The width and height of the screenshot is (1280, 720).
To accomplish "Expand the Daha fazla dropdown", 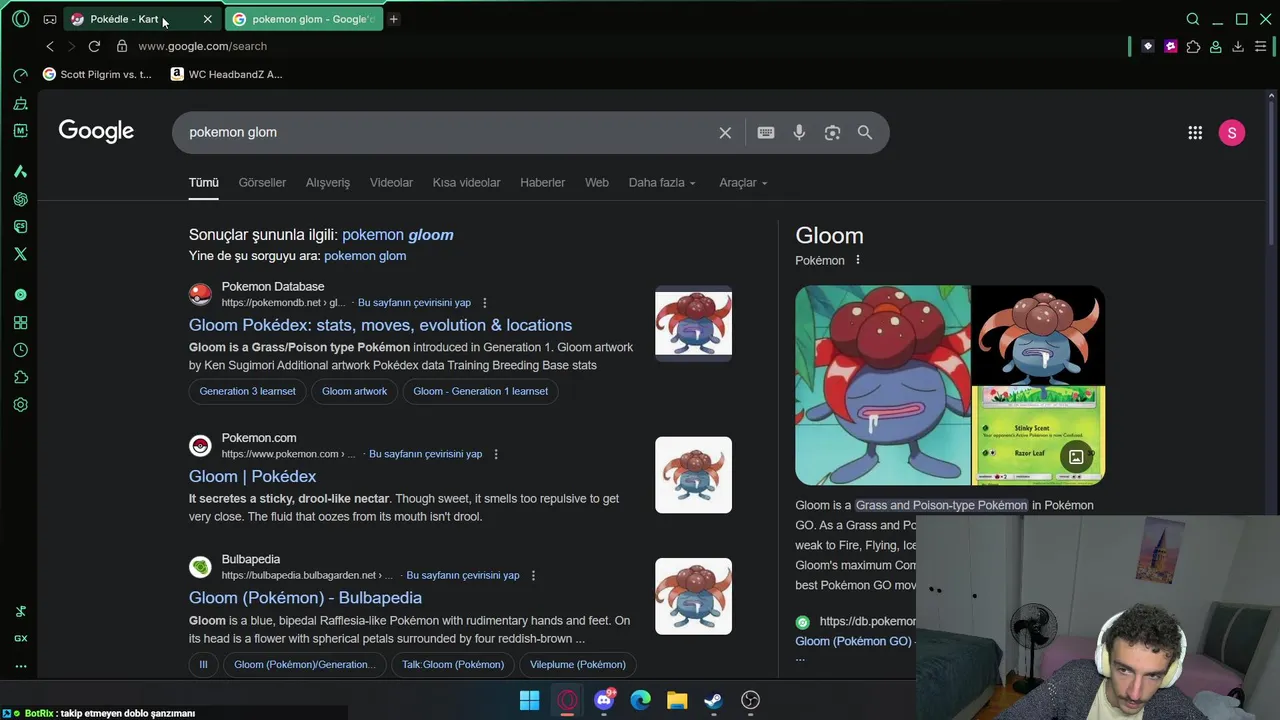I will (x=662, y=183).
